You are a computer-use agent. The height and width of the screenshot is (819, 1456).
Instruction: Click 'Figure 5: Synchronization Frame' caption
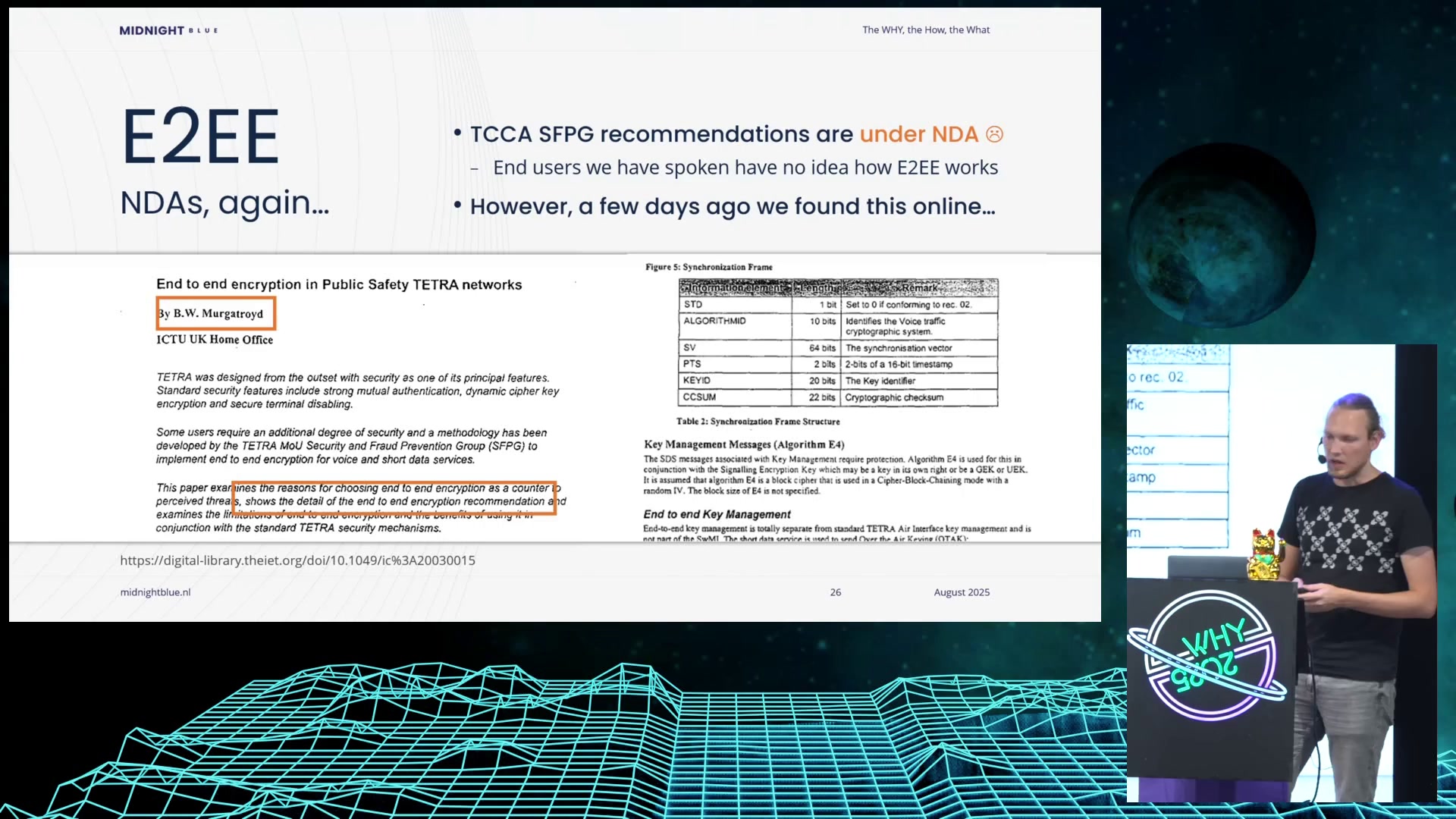[x=709, y=267]
